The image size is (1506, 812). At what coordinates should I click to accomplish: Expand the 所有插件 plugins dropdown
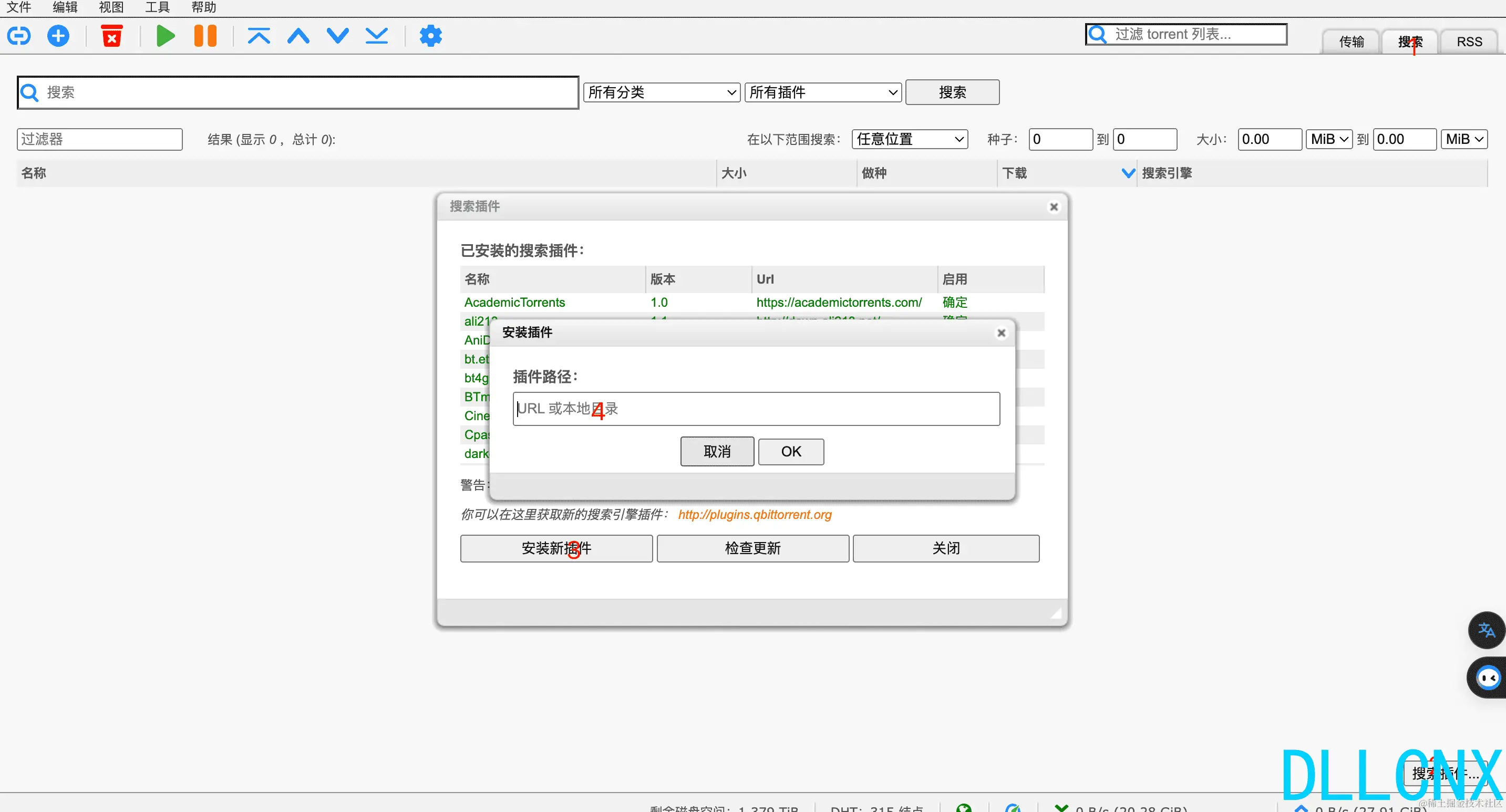click(x=822, y=92)
